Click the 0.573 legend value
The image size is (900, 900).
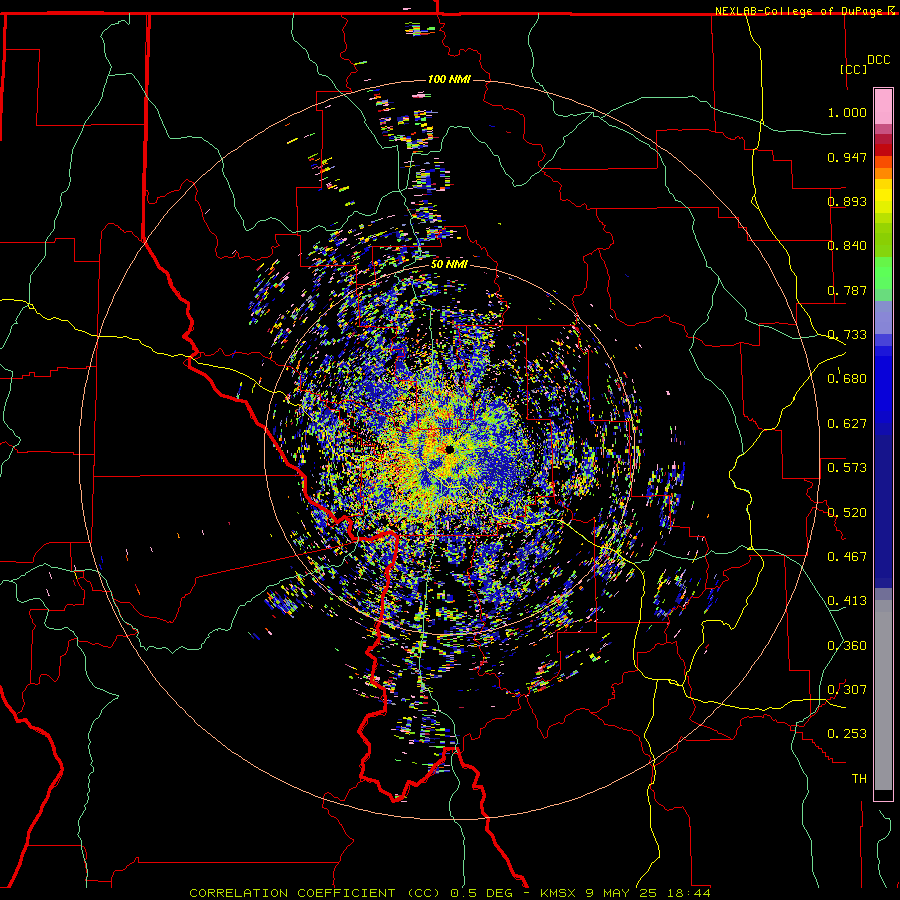[x=847, y=468]
